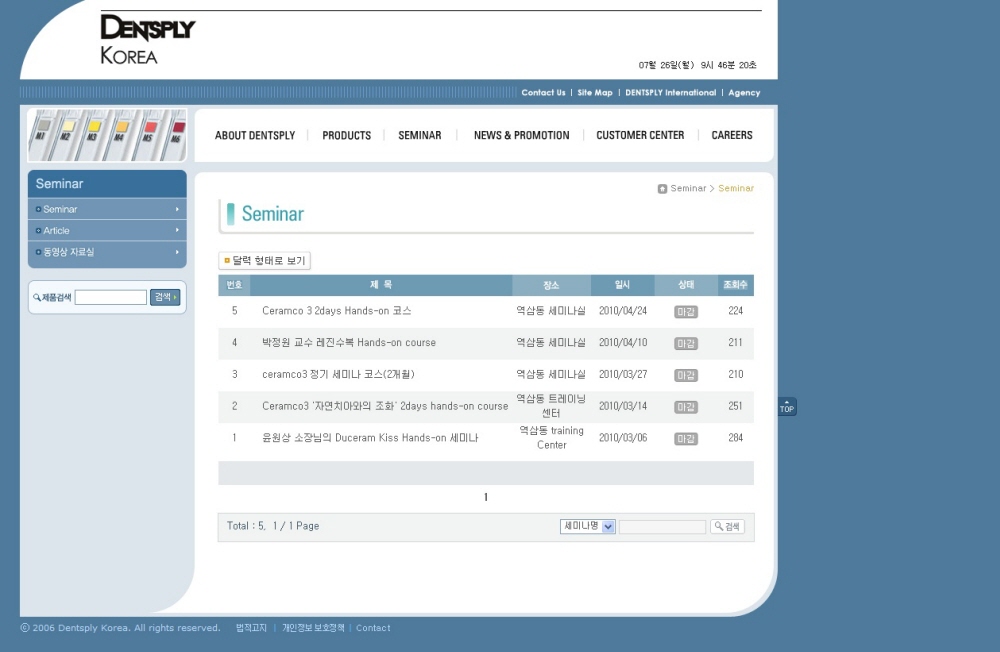Open the PRODUCTS menu
1000x652 pixels.
pyautogui.click(x=346, y=135)
